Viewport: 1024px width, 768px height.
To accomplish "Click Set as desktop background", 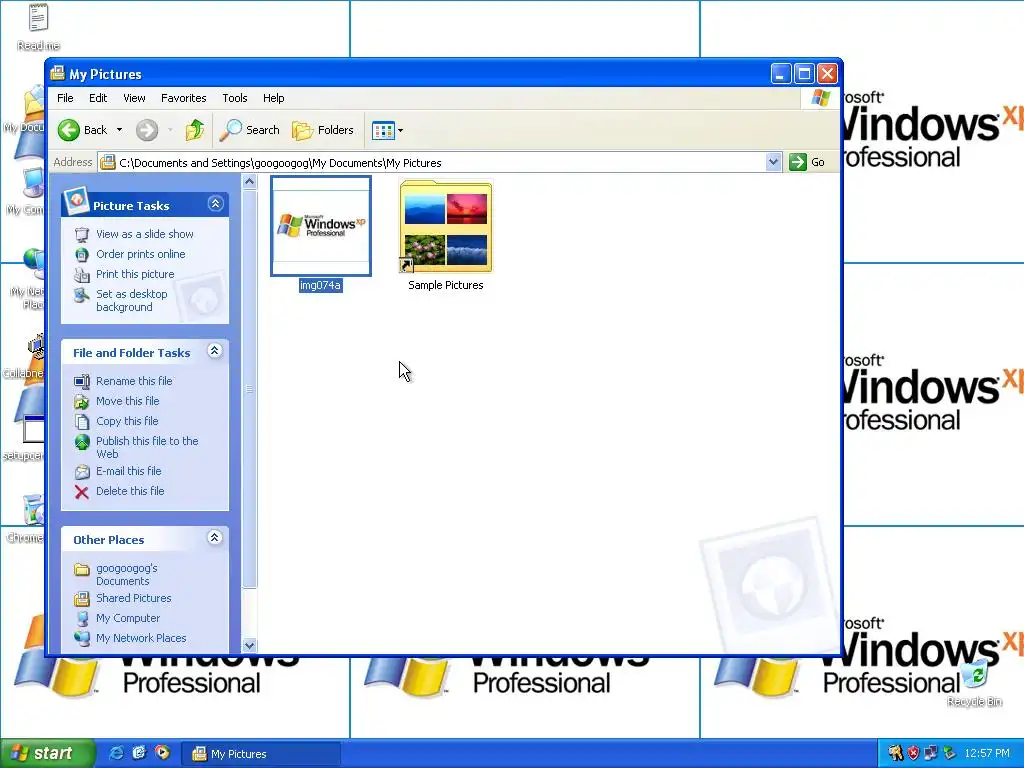I will pyautogui.click(x=131, y=300).
